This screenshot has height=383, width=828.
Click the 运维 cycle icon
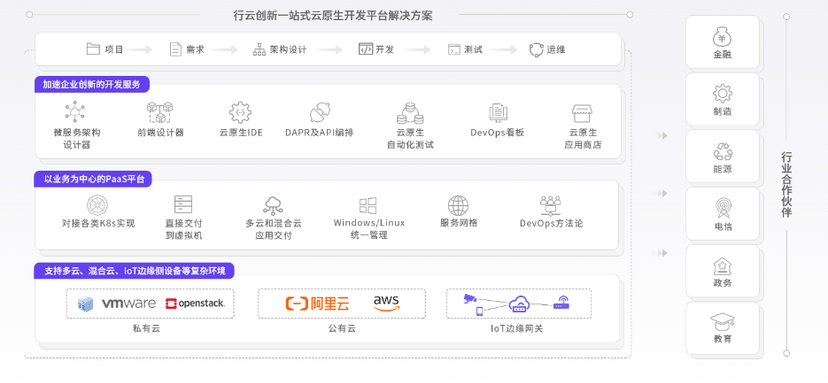tap(537, 50)
